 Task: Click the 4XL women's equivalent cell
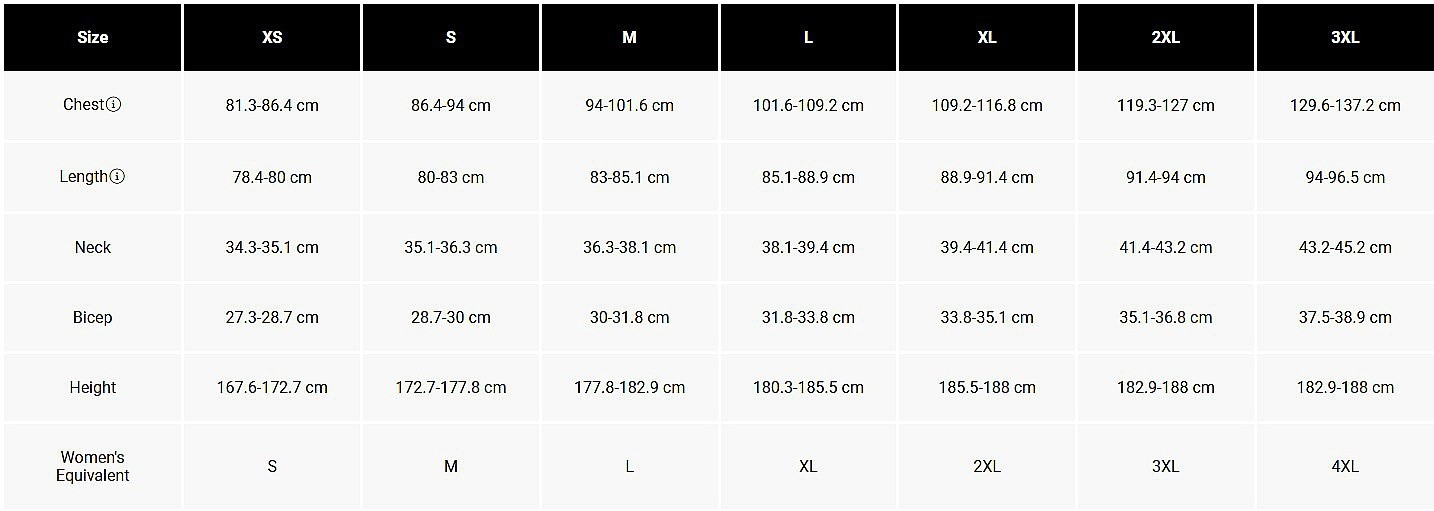pyautogui.click(x=1345, y=466)
